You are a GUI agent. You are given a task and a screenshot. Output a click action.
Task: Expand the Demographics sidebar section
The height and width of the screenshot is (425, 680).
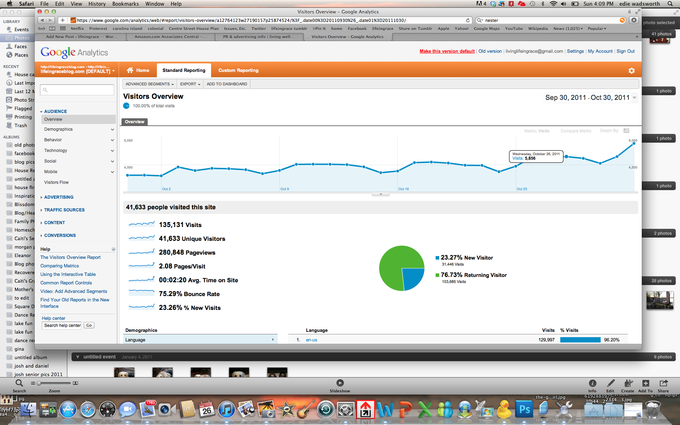pos(78,129)
